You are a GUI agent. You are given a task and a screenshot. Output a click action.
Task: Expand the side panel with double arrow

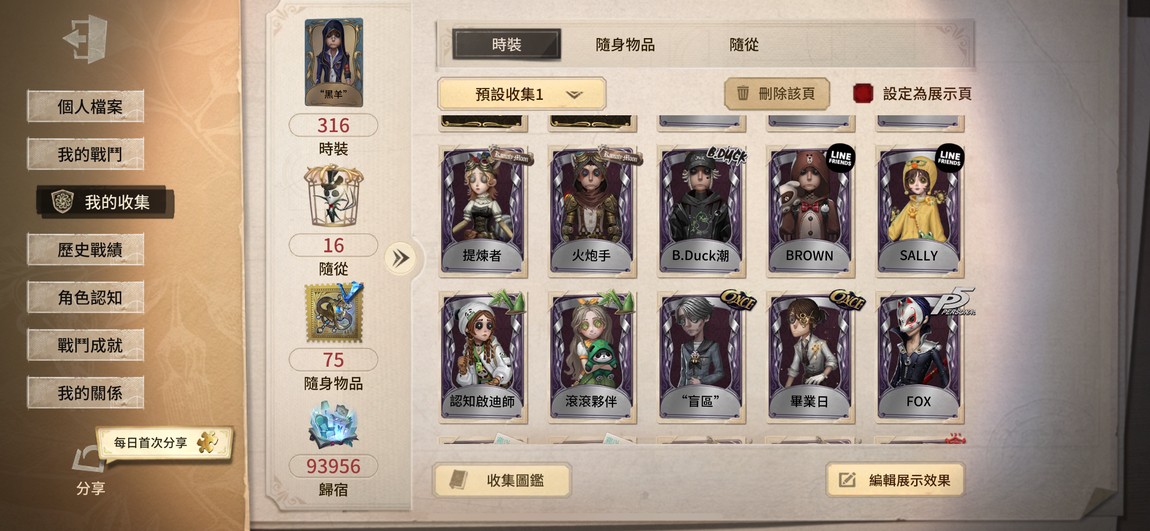click(400, 257)
